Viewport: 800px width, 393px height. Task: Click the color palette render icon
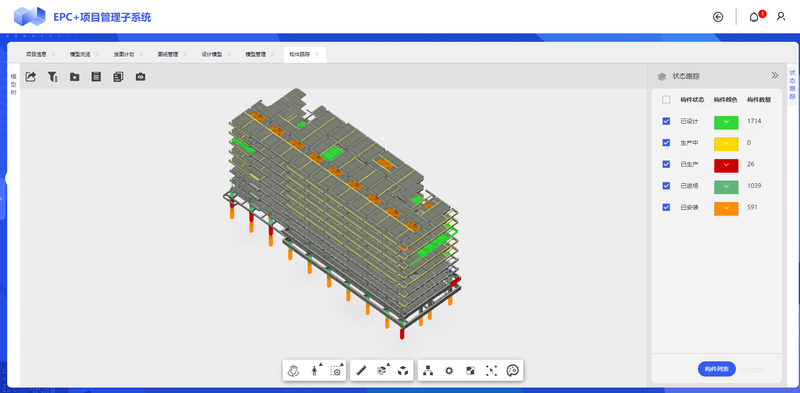[512, 371]
